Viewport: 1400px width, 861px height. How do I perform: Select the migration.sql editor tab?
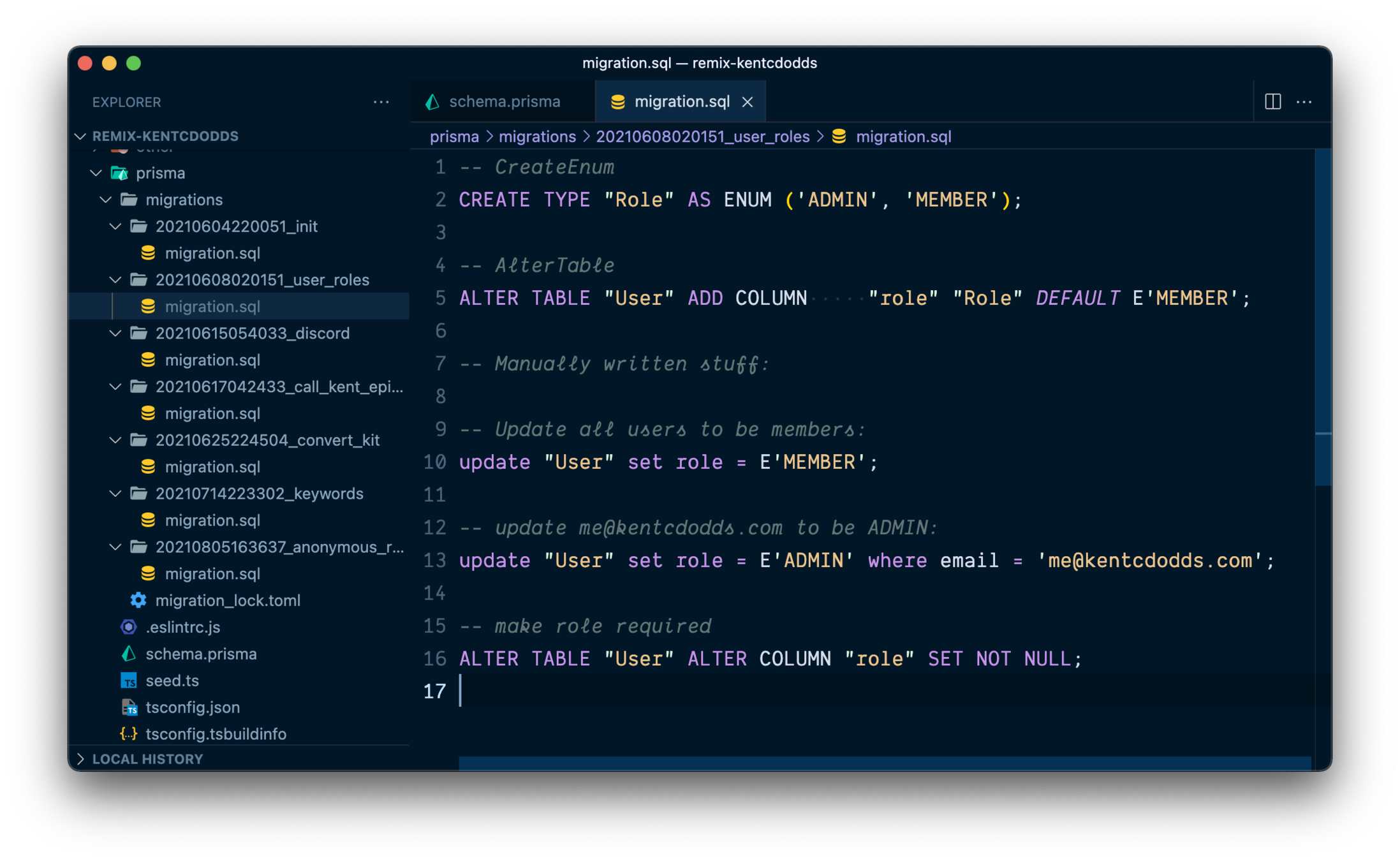(681, 101)
